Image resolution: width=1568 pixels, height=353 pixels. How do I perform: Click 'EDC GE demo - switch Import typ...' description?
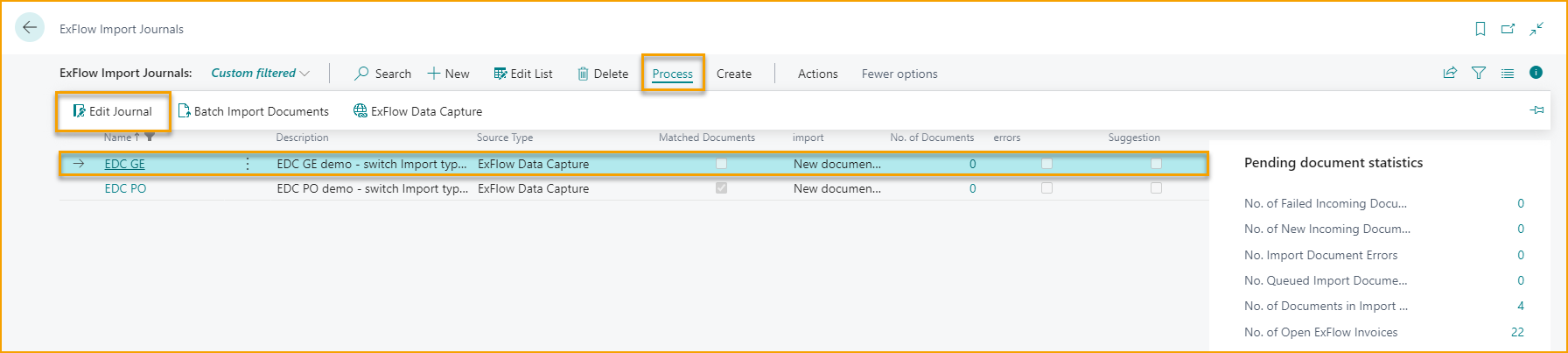pos(372,164)
